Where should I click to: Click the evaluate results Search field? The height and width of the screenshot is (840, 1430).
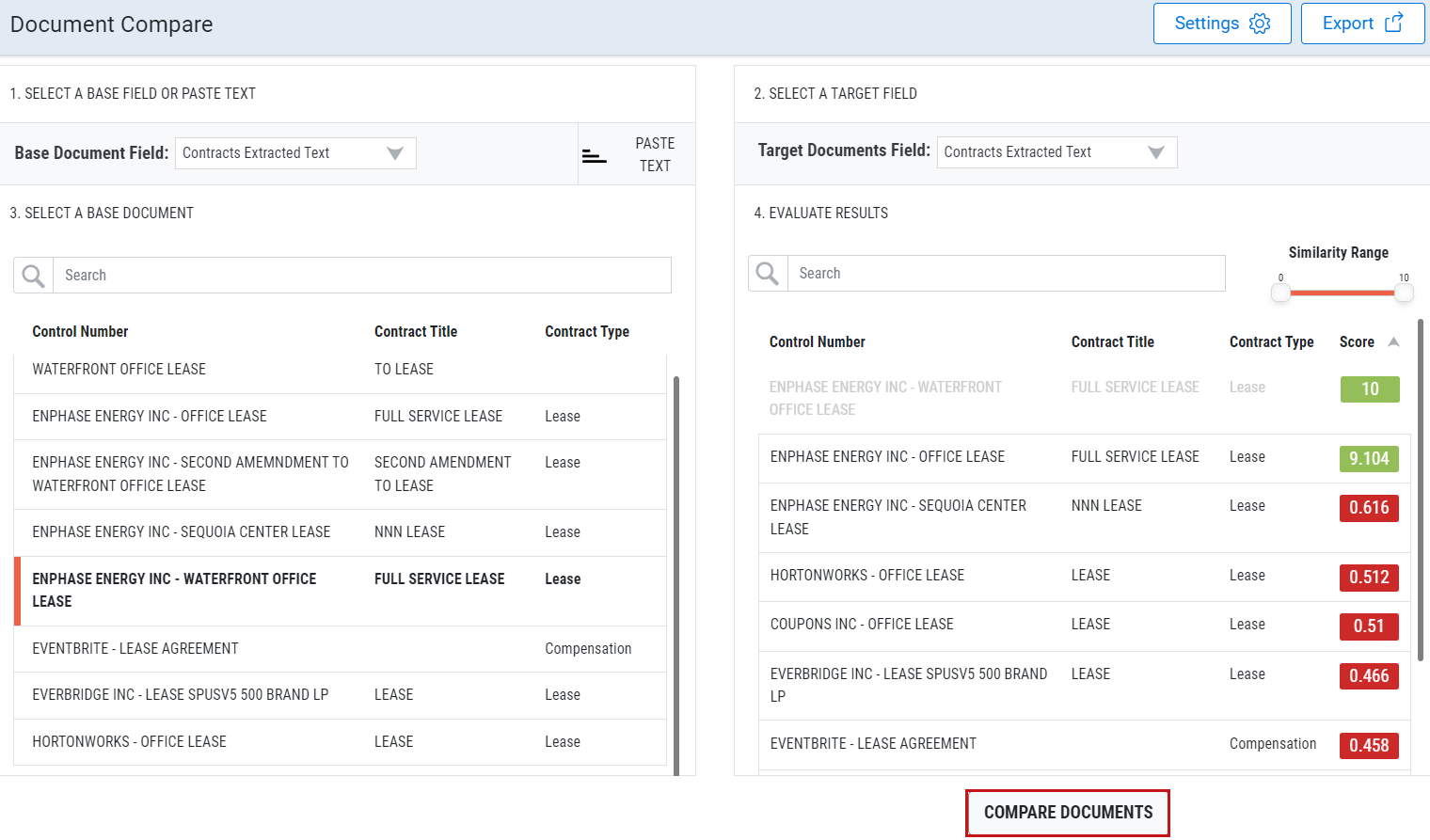point(1007,274)
